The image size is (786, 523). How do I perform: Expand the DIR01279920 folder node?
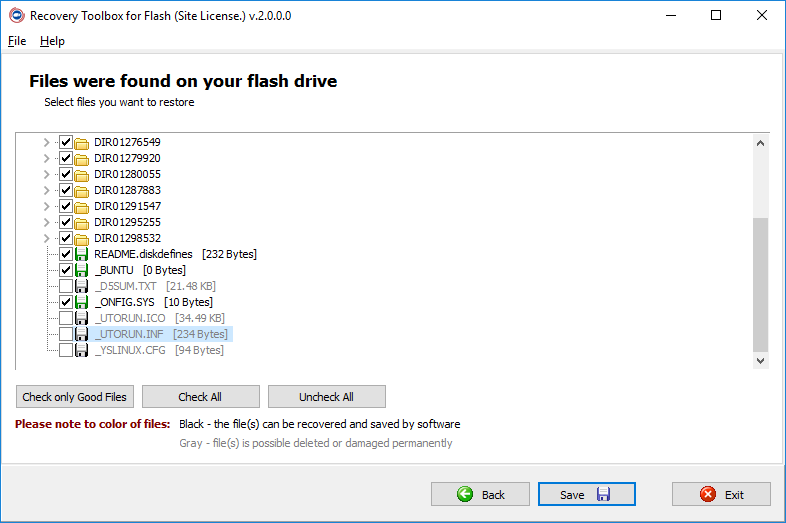pos(47,158)
